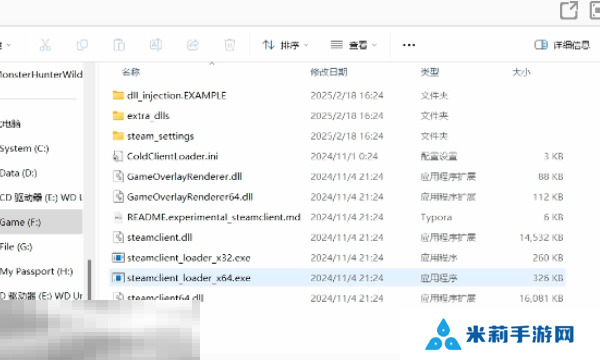
Task: Open Data (D:) drive in sidebar
Action: coord(19,173)
